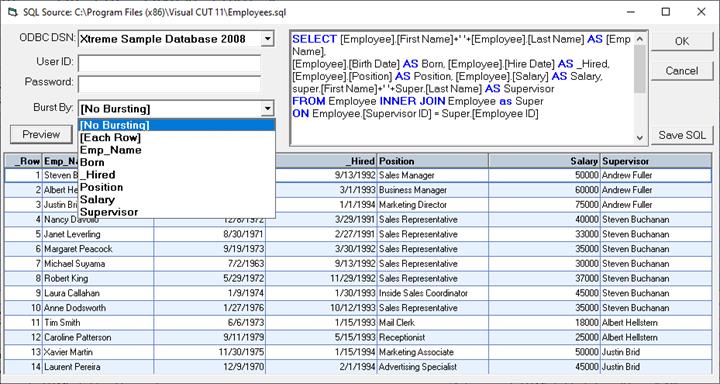Viewport: 720px width, 384px height.
Task: Click the 8/30/1971 birth date cell
Action: [210, 234]
